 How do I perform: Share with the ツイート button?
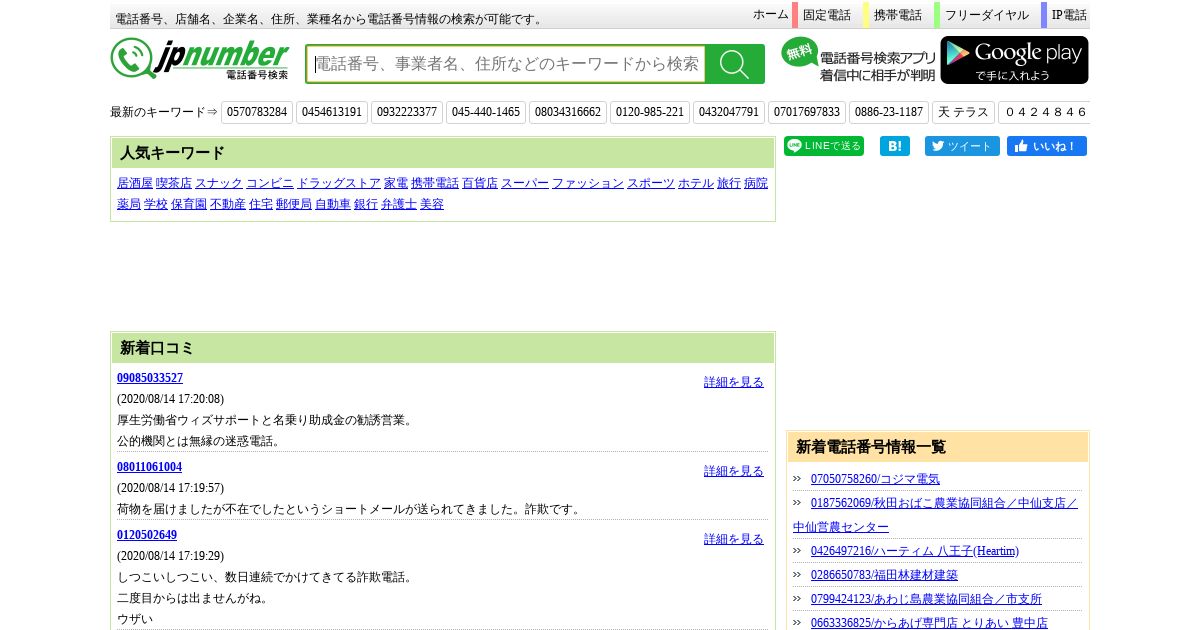pos(962,146)
